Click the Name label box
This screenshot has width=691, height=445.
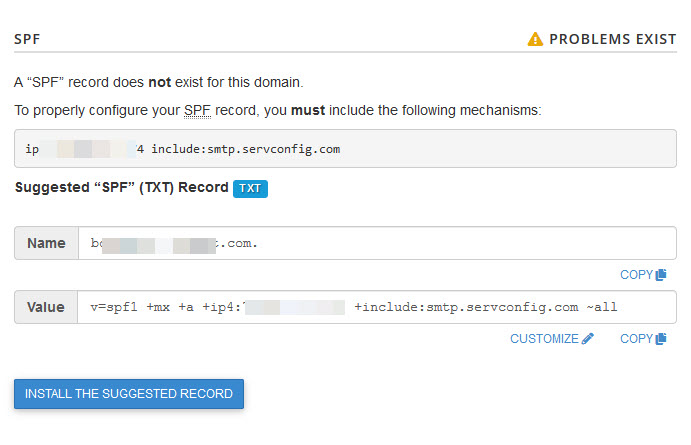(x=47, y=243)
